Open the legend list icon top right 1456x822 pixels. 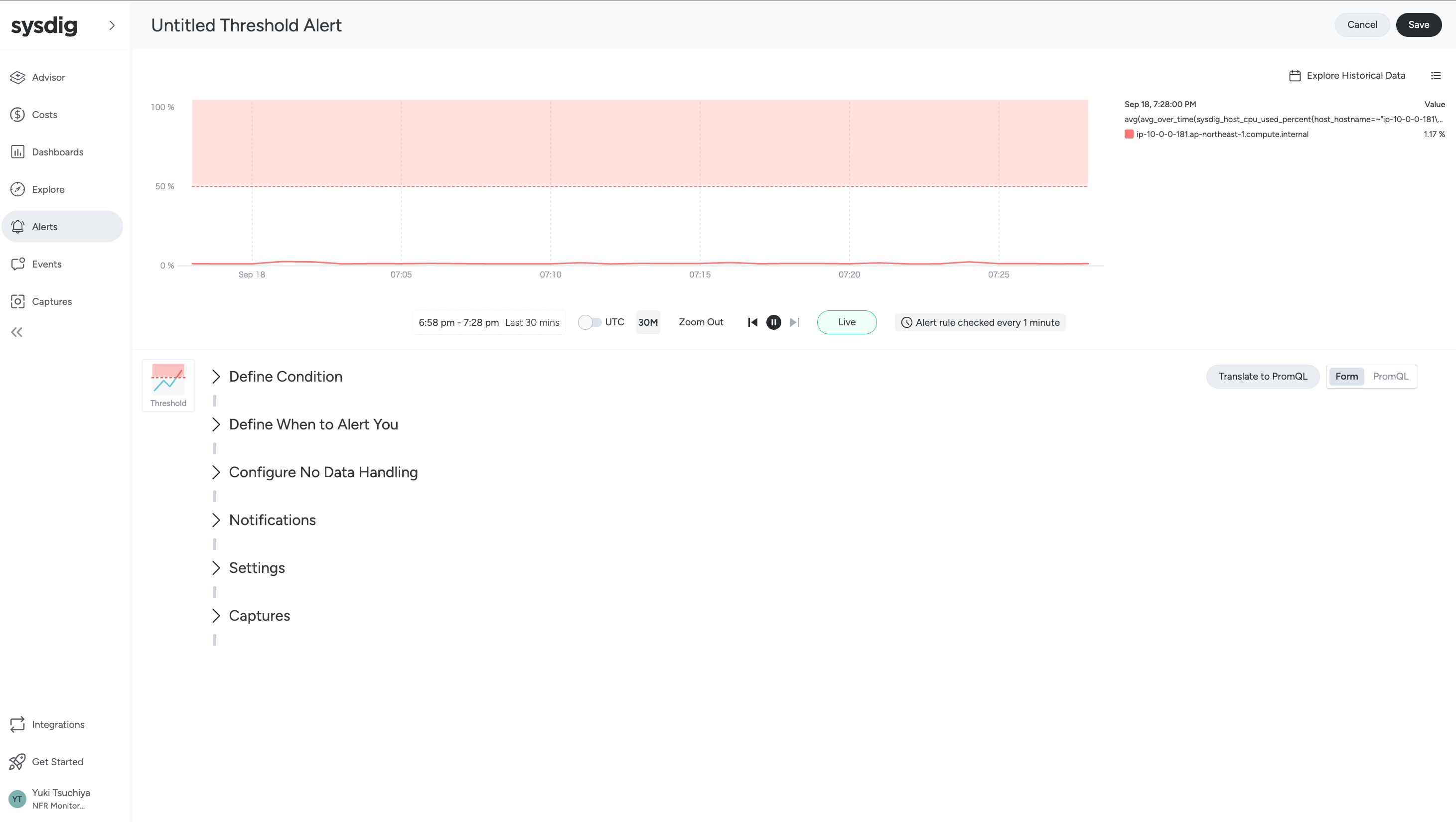click(1436, 76)
